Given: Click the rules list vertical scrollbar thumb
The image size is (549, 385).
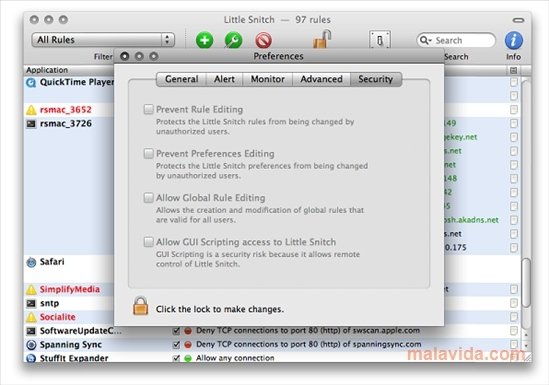Looking at the screenshot, I should coord(526,283).
